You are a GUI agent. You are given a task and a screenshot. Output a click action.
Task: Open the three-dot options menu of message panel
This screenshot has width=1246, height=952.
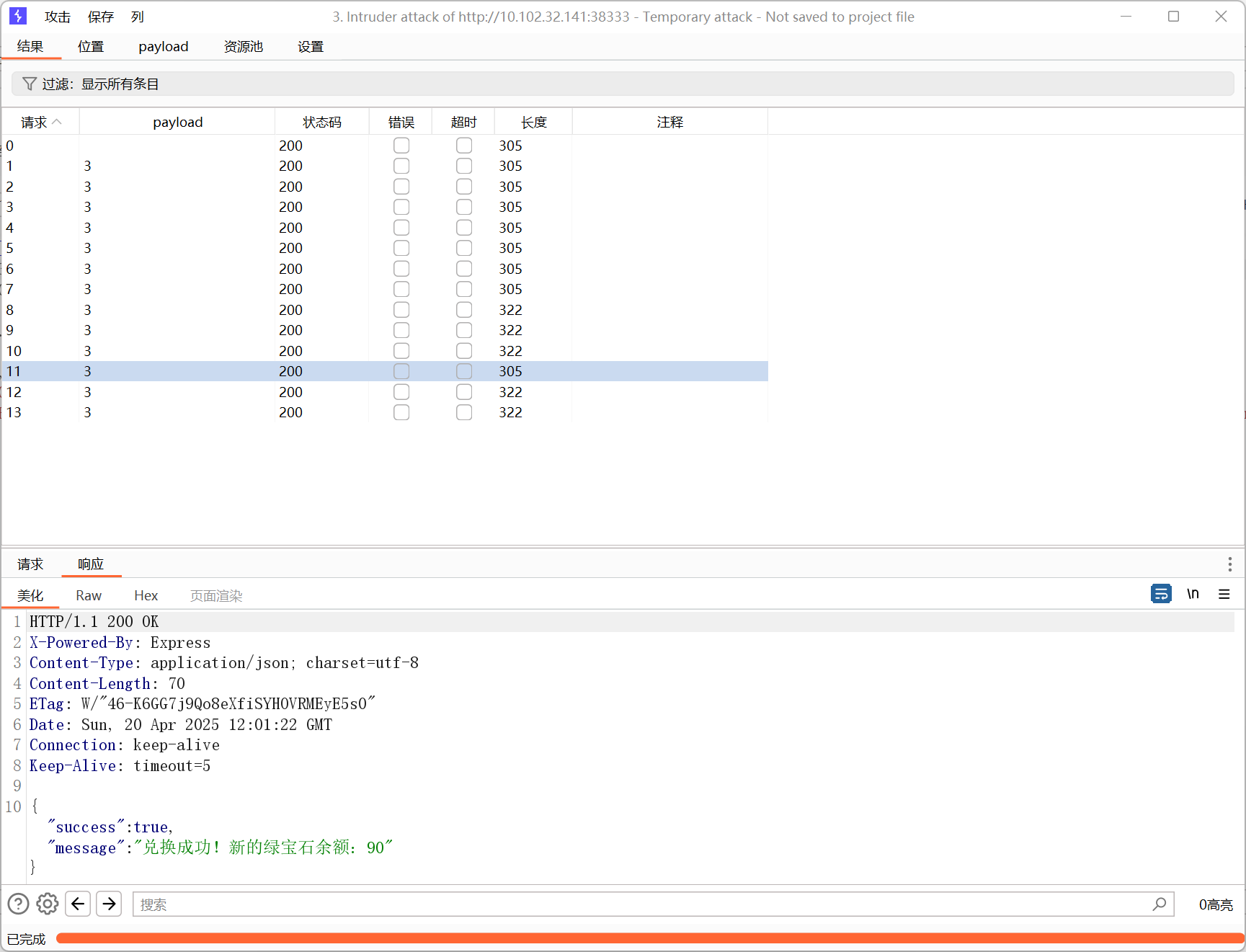click(1229, 564)
